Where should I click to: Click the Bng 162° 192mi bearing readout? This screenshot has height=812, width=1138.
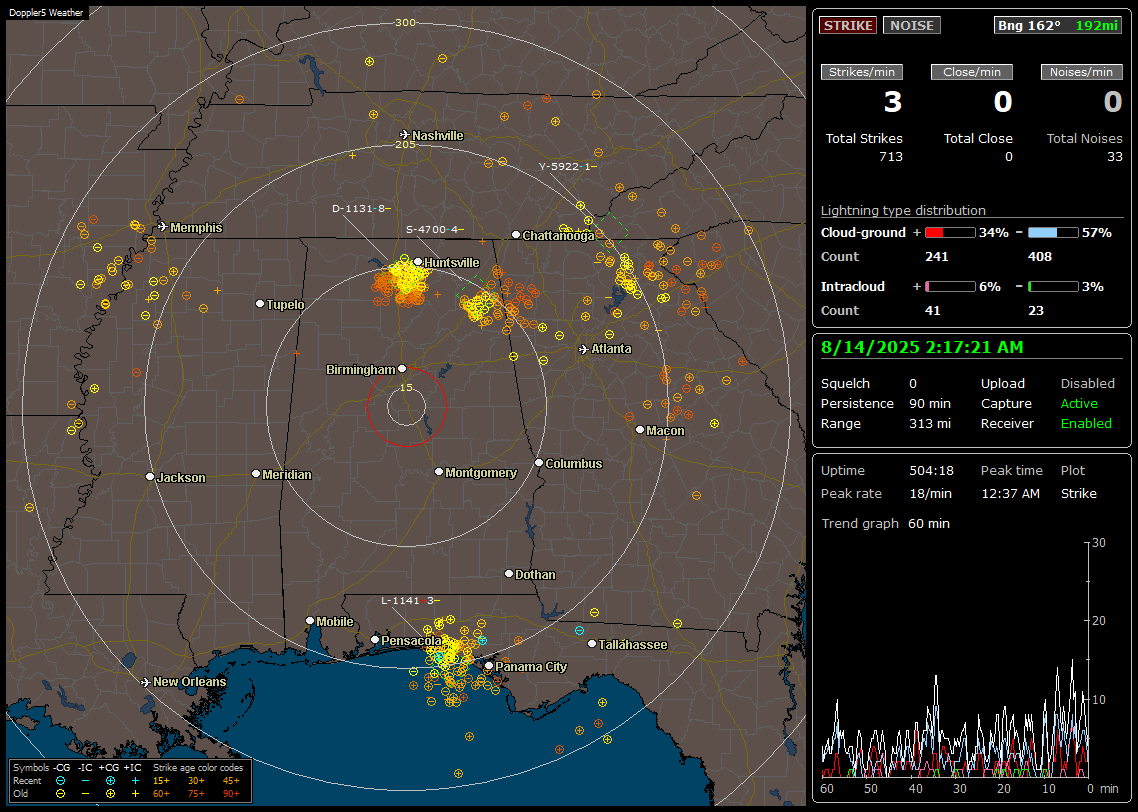click(1057, 25)
